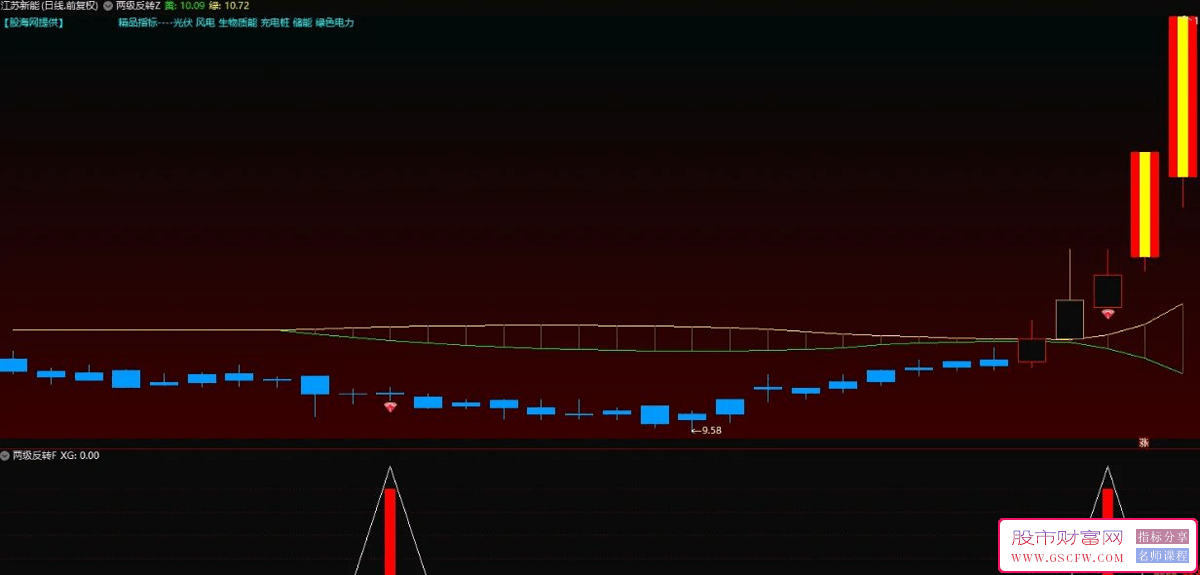
Task: Click the XG: 0.00 value
Action: [80, 455]
